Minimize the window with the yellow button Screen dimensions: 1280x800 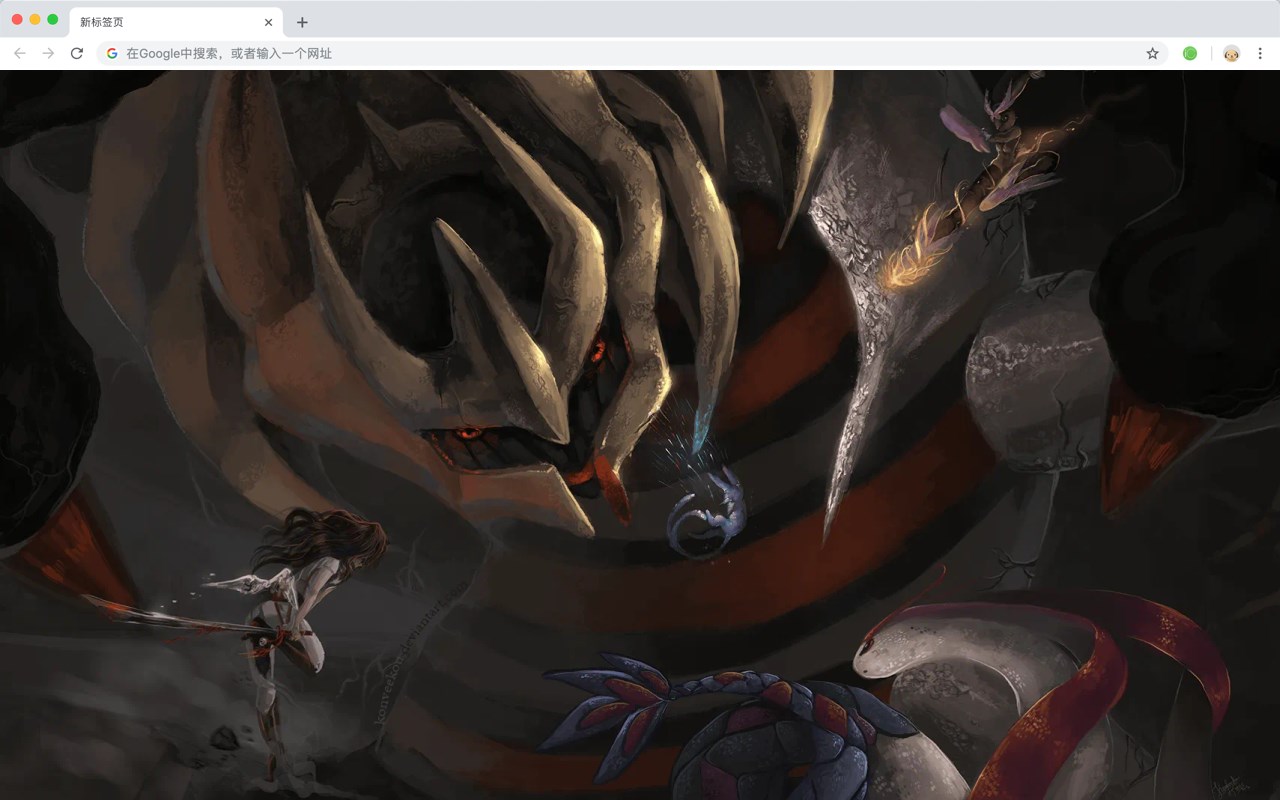35,19
